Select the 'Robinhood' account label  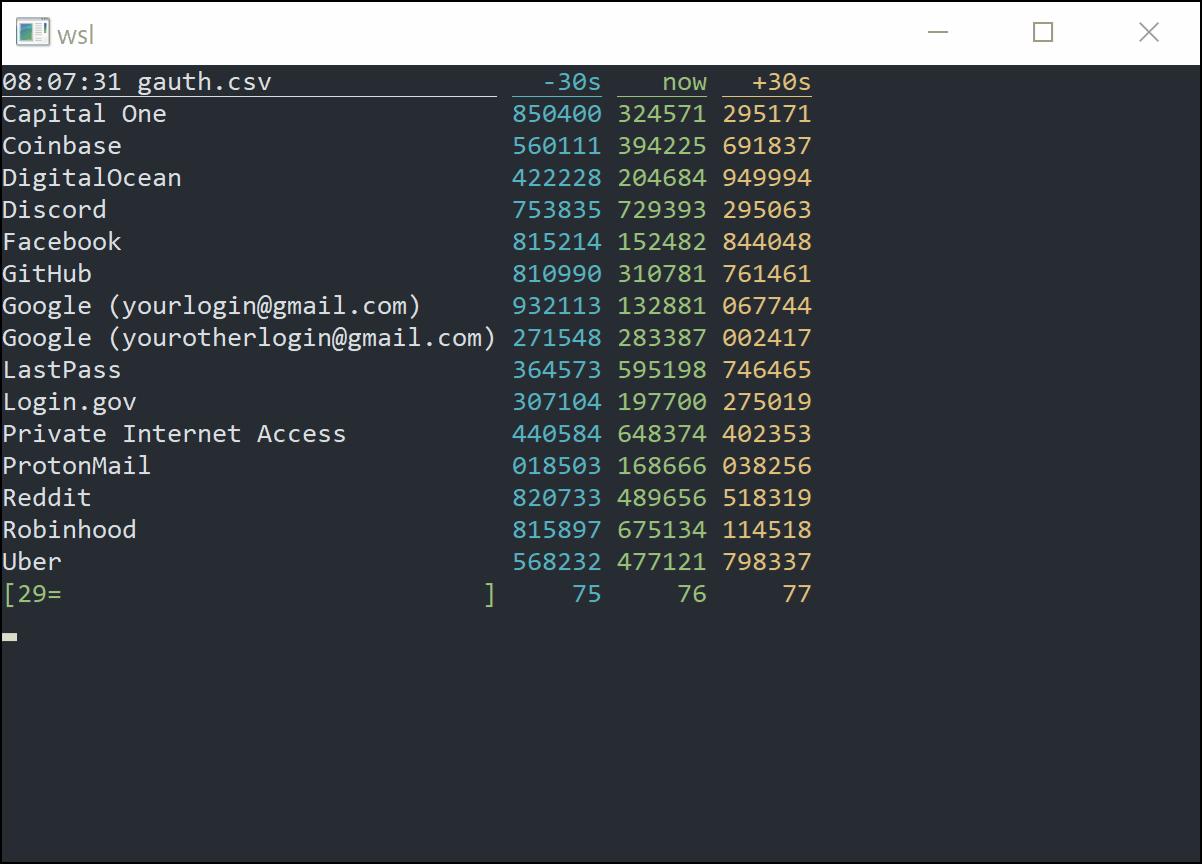[70, 530]
